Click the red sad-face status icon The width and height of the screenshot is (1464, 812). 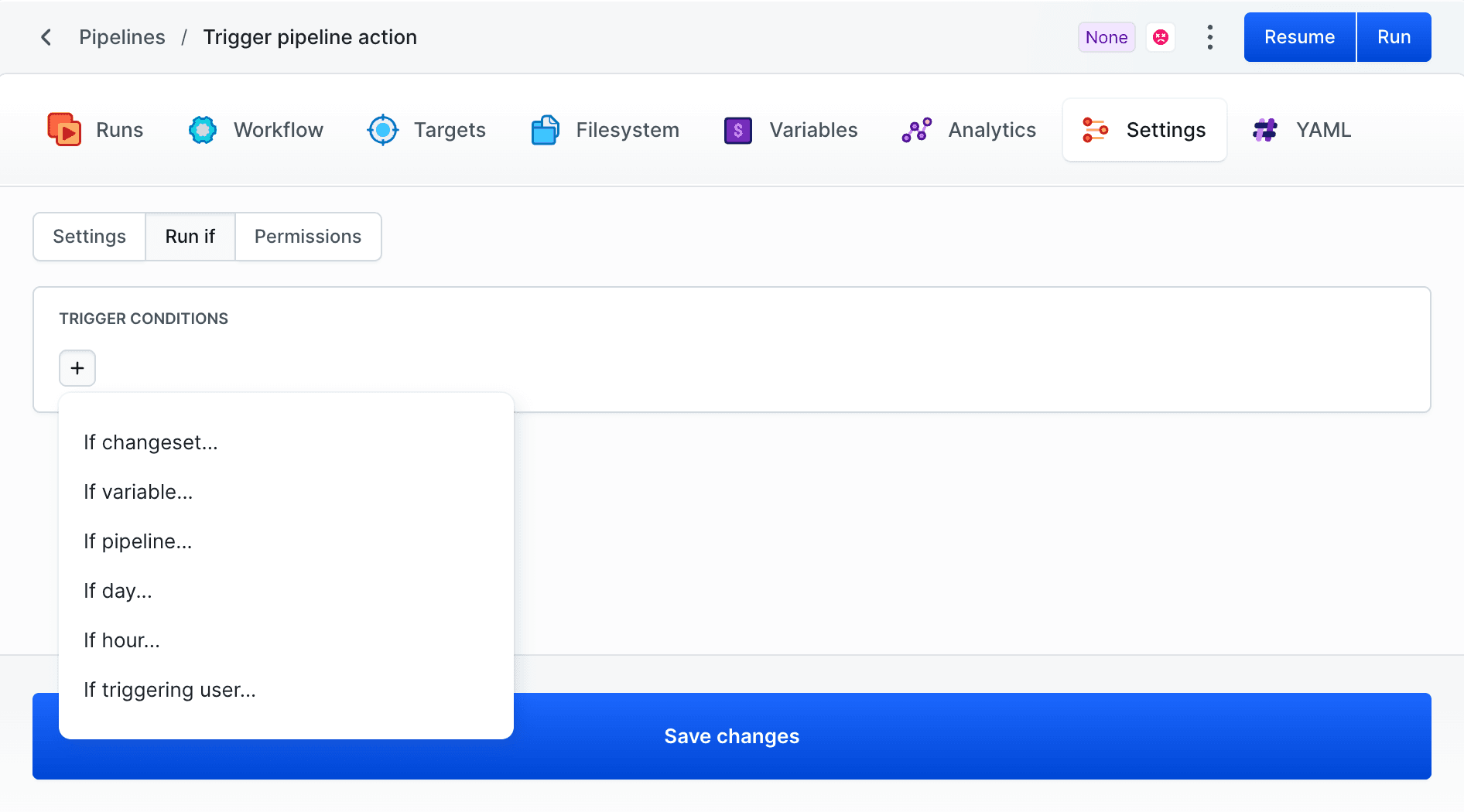(x=1160, y=37)
